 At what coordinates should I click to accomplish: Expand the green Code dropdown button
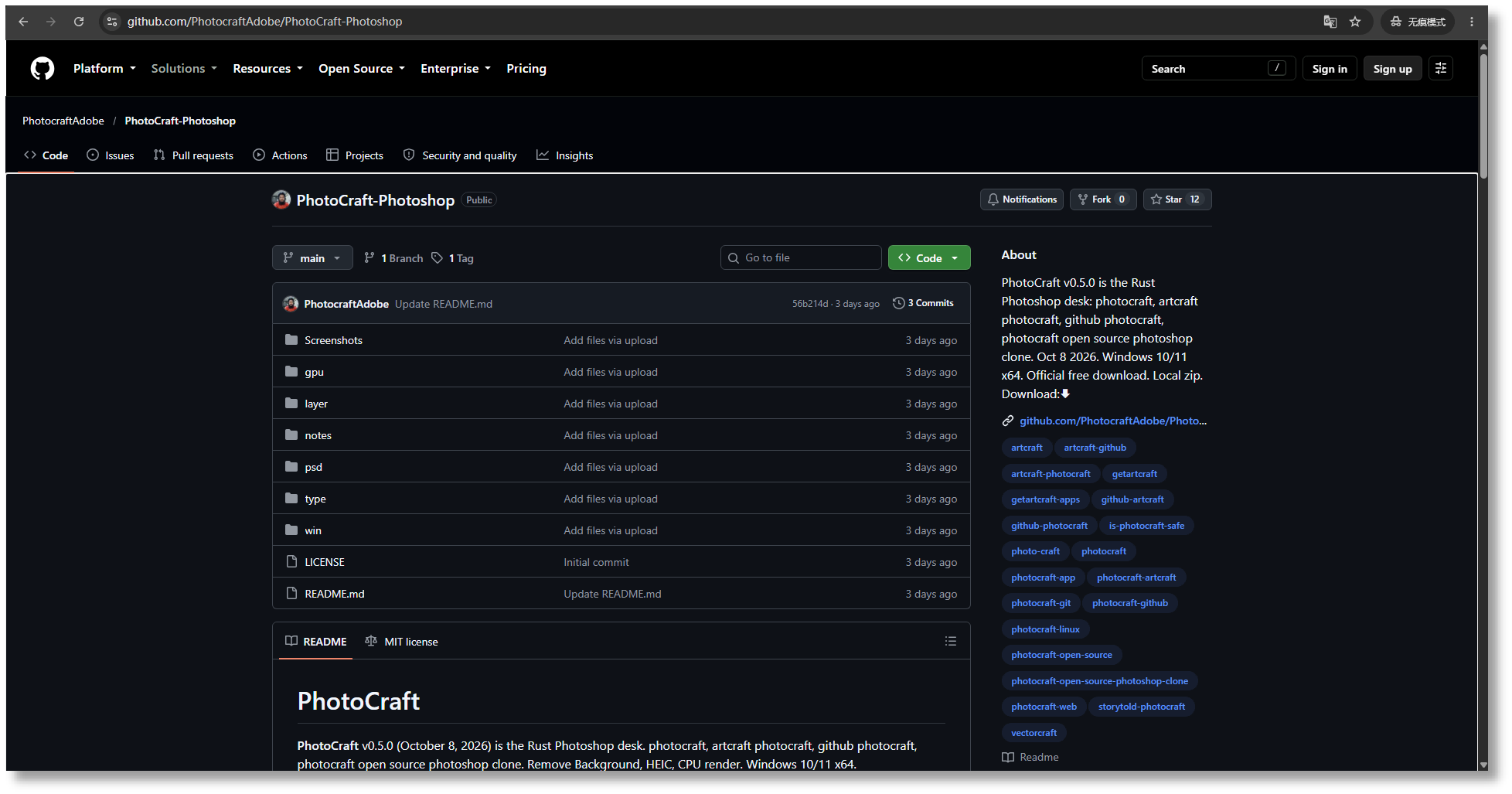coord(929,257)
